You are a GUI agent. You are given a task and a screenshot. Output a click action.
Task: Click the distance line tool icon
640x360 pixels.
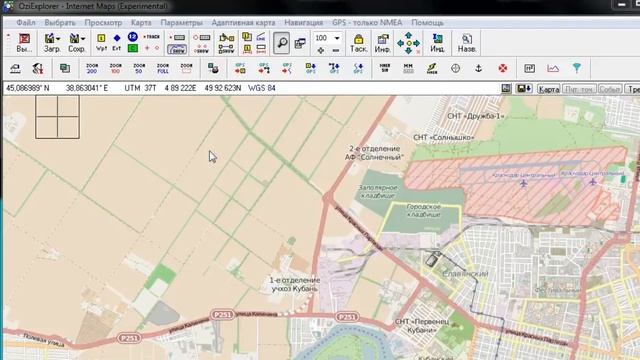pos(261,37)
